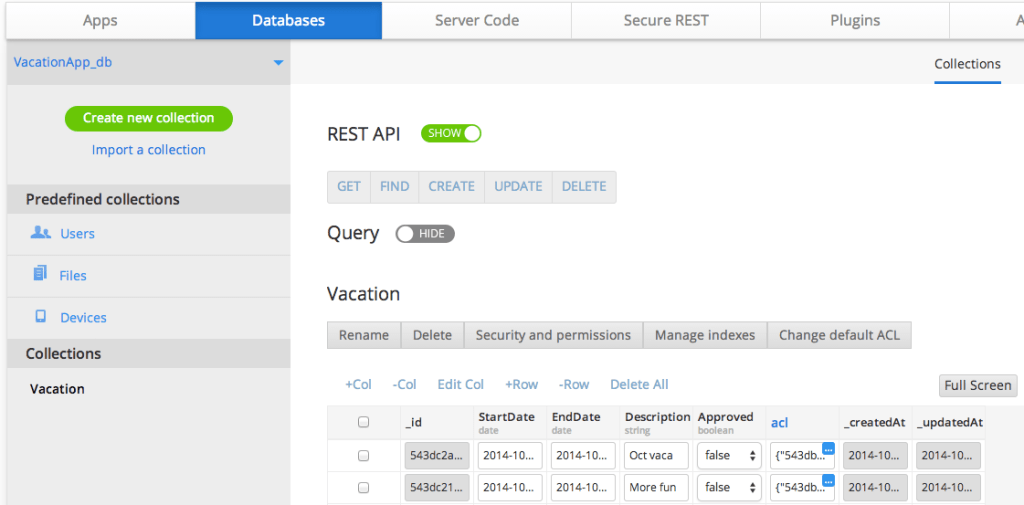Check the More fun row checkbox
This screenshot has height=505, width=1024.
(364, 487)
